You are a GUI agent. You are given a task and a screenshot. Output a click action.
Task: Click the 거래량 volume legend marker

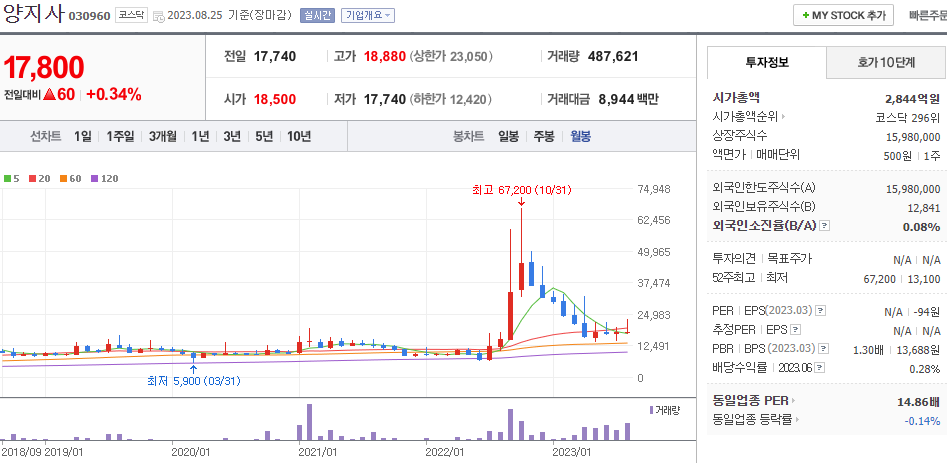[651, 410]
